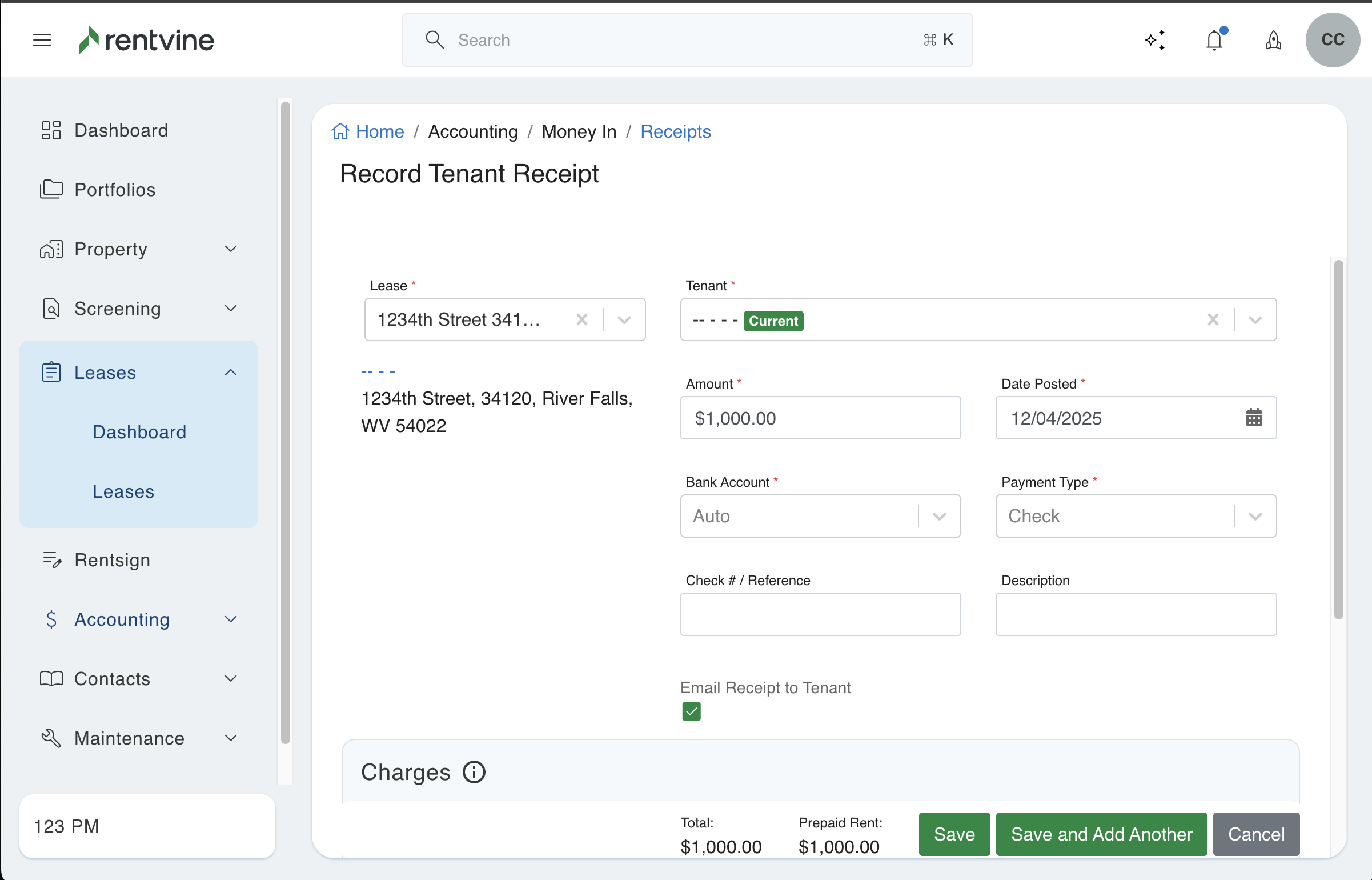
Task: Click the Receipts breadcrumb link
Action: coord(675,131)
